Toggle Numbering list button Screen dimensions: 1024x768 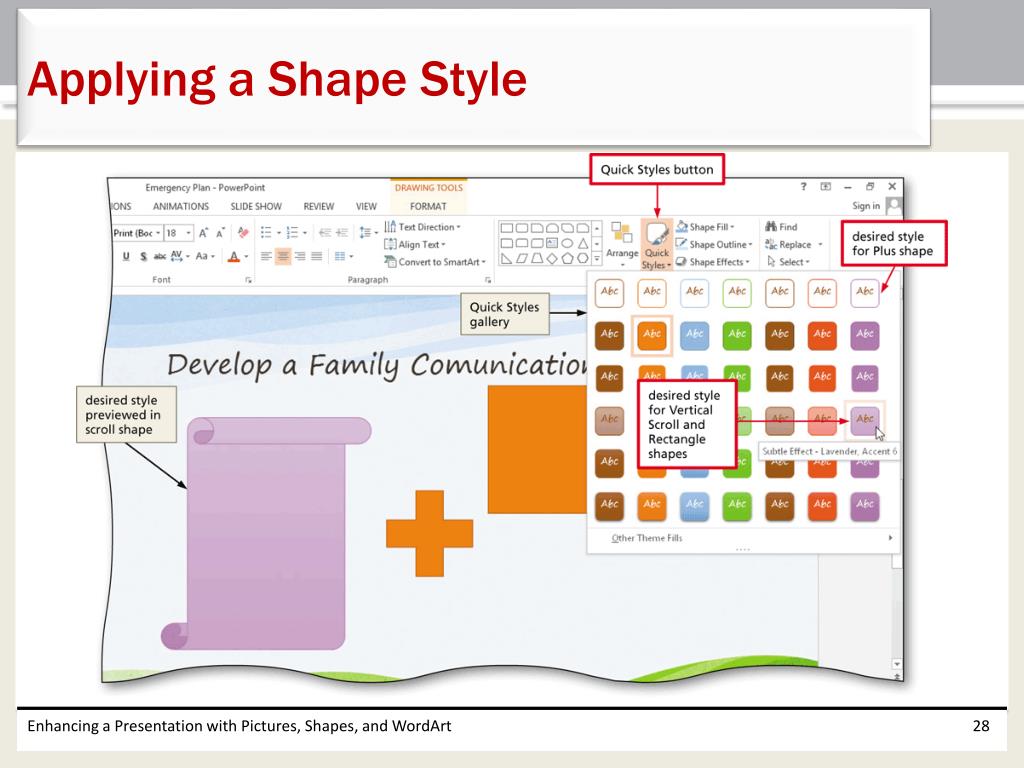tap(292, 232)
